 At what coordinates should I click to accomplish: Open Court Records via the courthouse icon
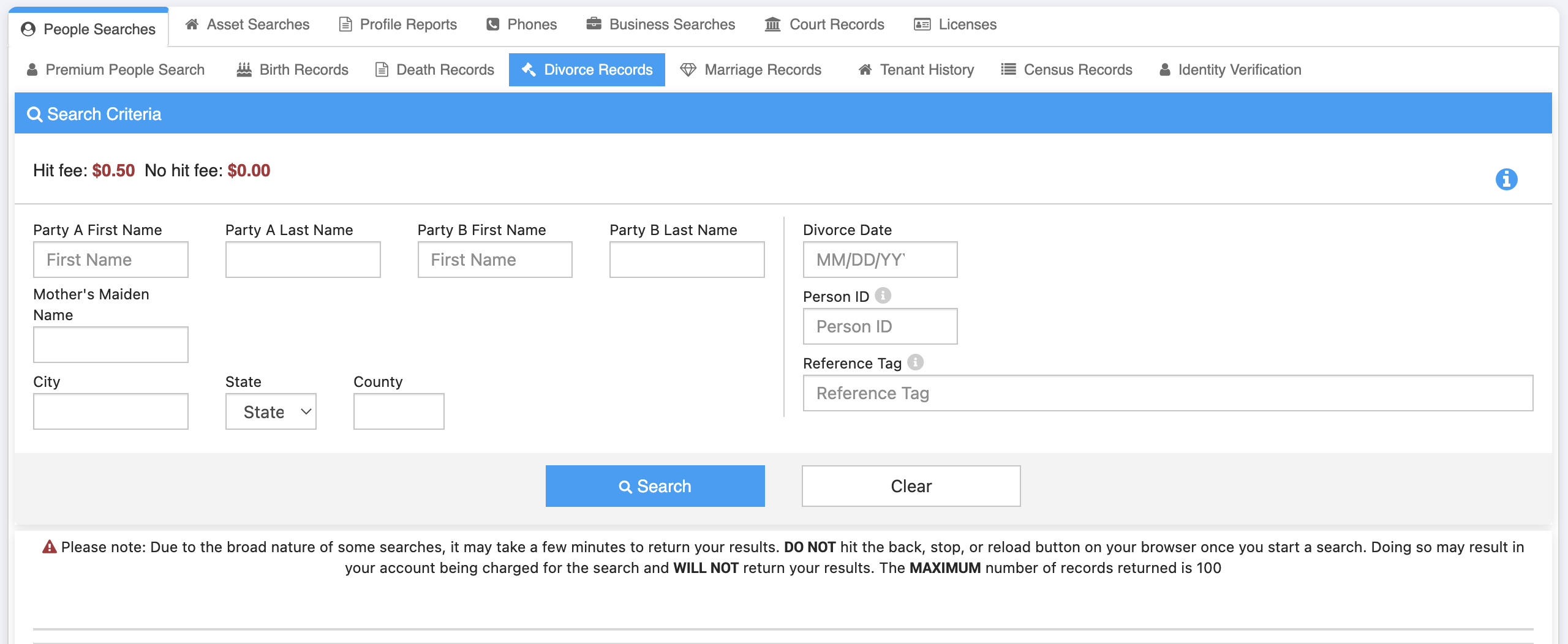pyautogui.click(x=772, y=24)
